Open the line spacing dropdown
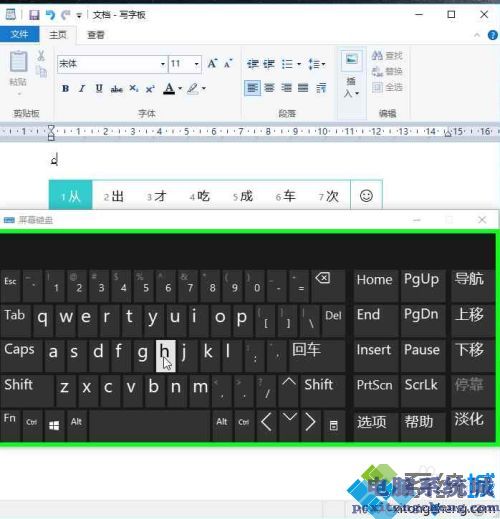 pos(317,63)
